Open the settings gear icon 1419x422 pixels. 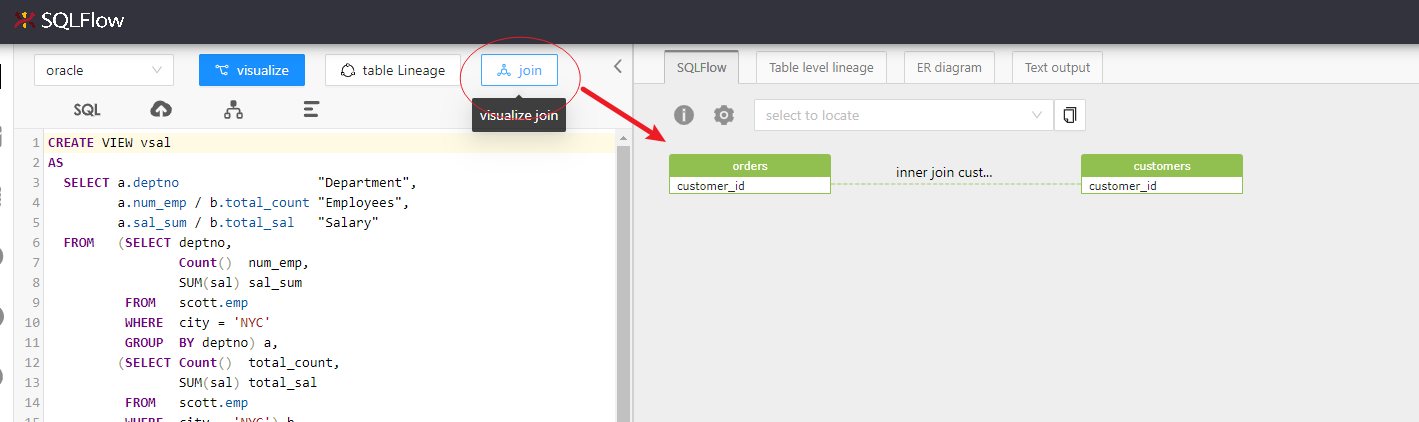(724, 115)
